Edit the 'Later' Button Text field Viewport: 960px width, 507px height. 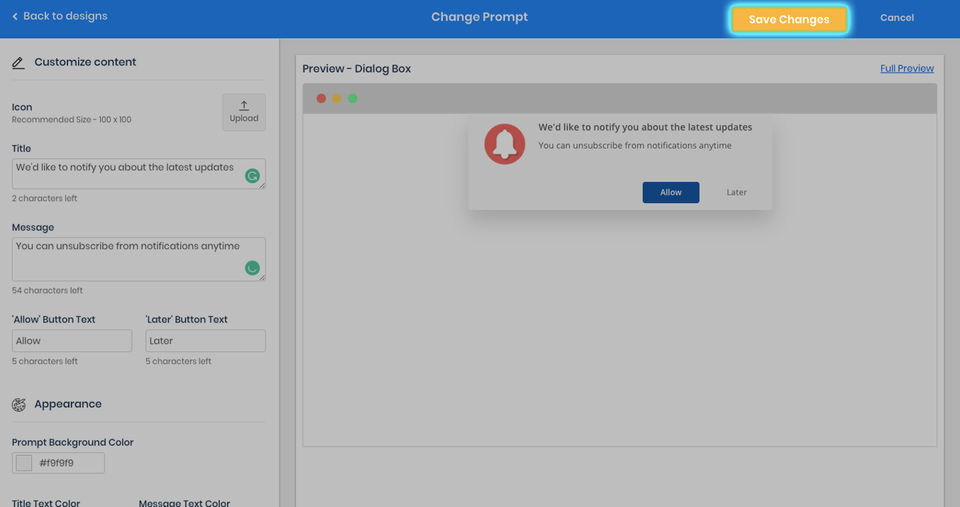pos(205,341)
